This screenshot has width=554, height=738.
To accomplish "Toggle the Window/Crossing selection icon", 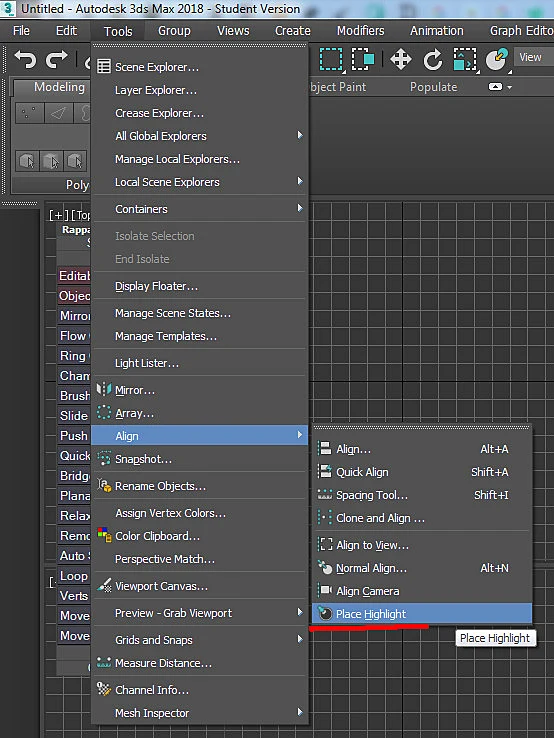I will (x=362, y=60).
